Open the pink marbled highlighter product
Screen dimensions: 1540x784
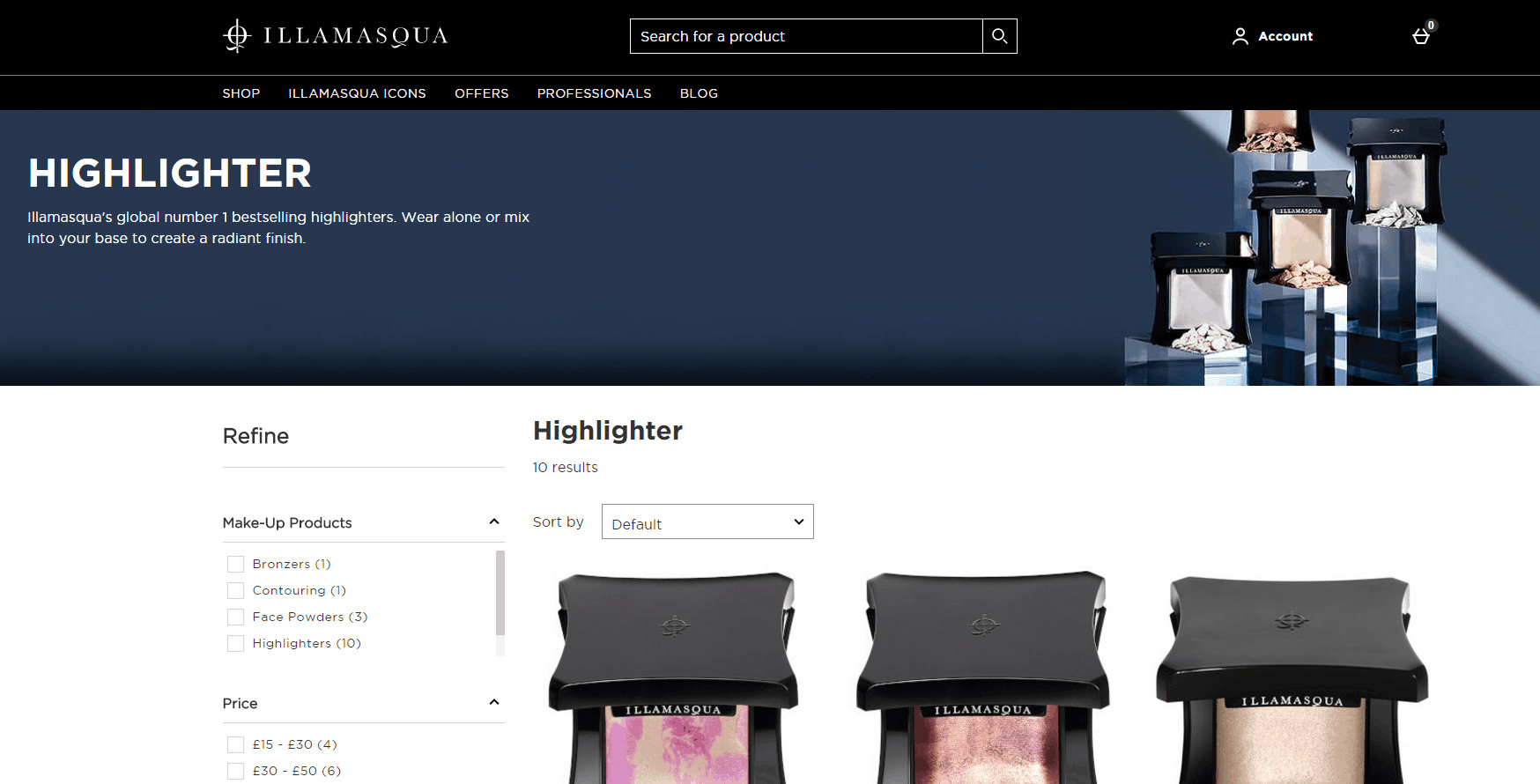[674, 678]
